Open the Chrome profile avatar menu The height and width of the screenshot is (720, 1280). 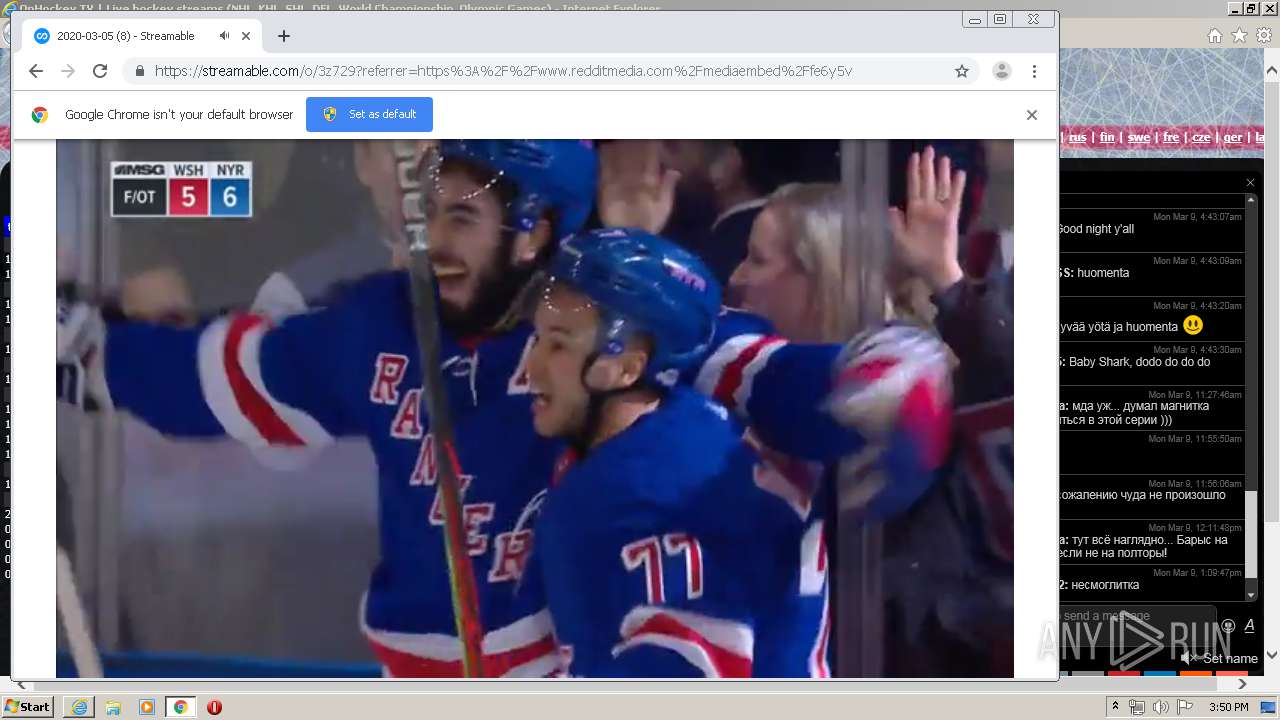[1001, 71]
